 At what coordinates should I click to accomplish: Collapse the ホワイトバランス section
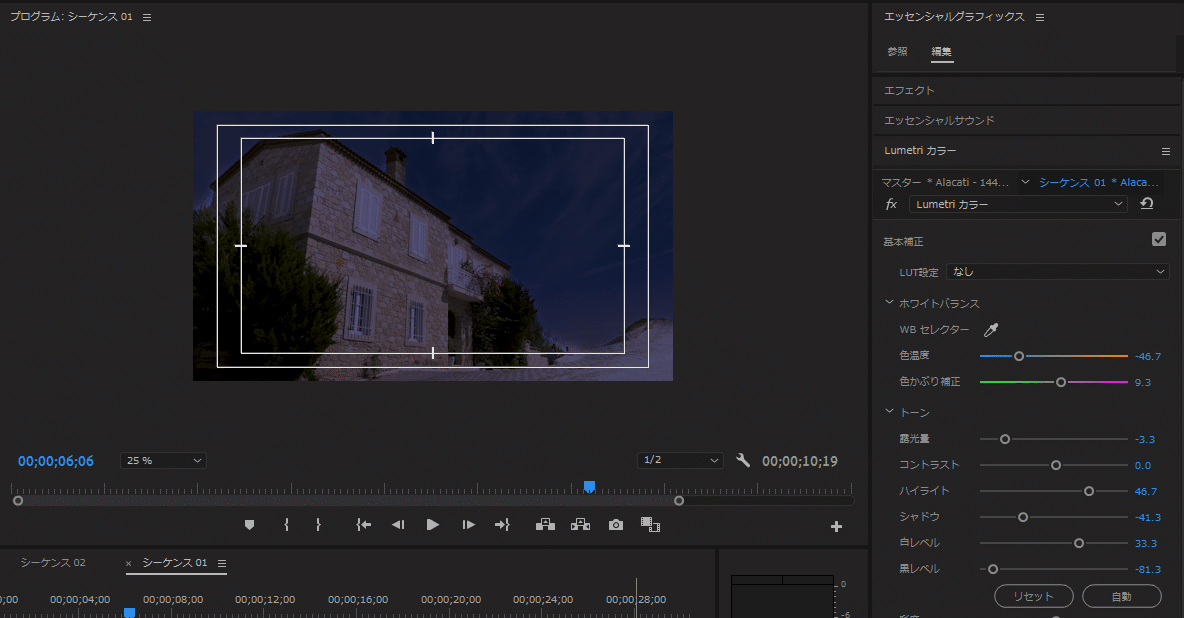point(889,302)
